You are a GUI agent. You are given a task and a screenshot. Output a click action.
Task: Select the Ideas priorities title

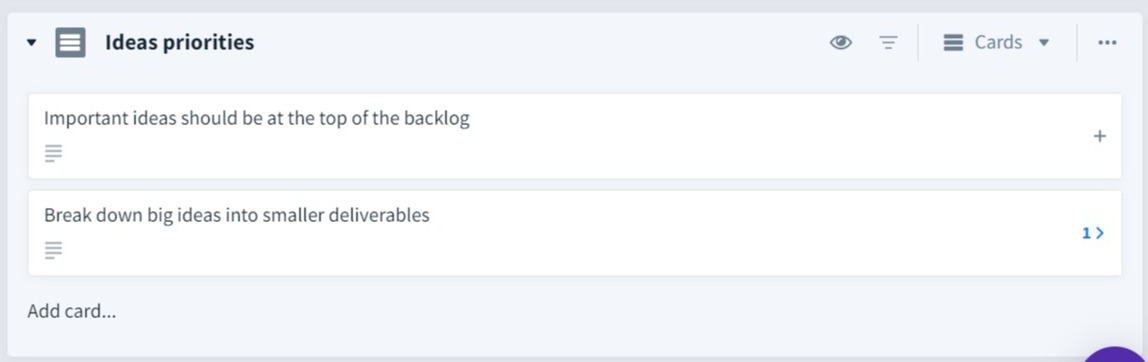pyautogui.click(x=179, y=43)
